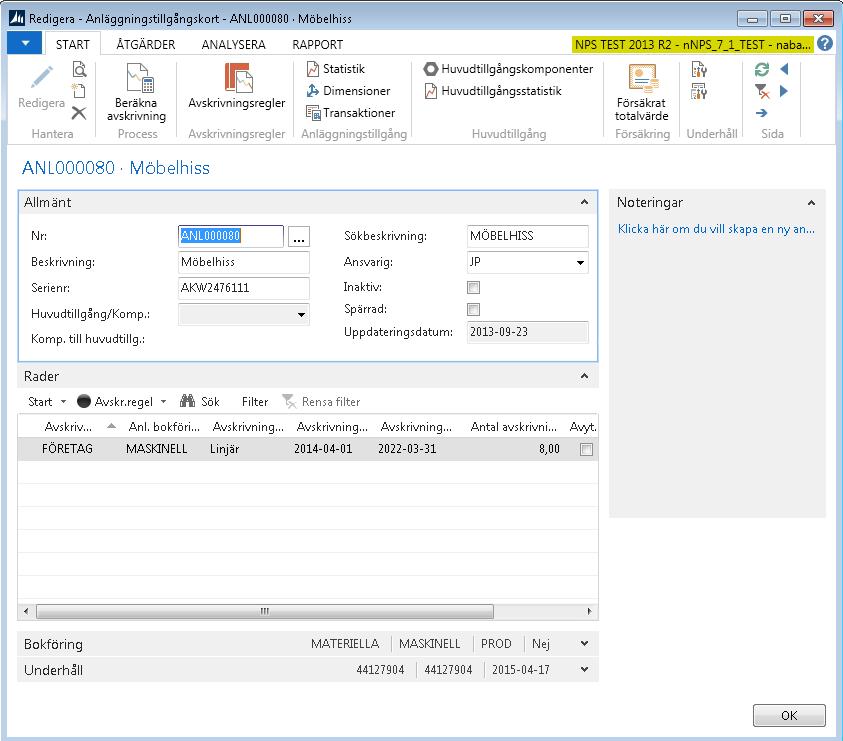Switch to the RAPPORT tab
Screen dimensions: 843x741
pos(317,44)
